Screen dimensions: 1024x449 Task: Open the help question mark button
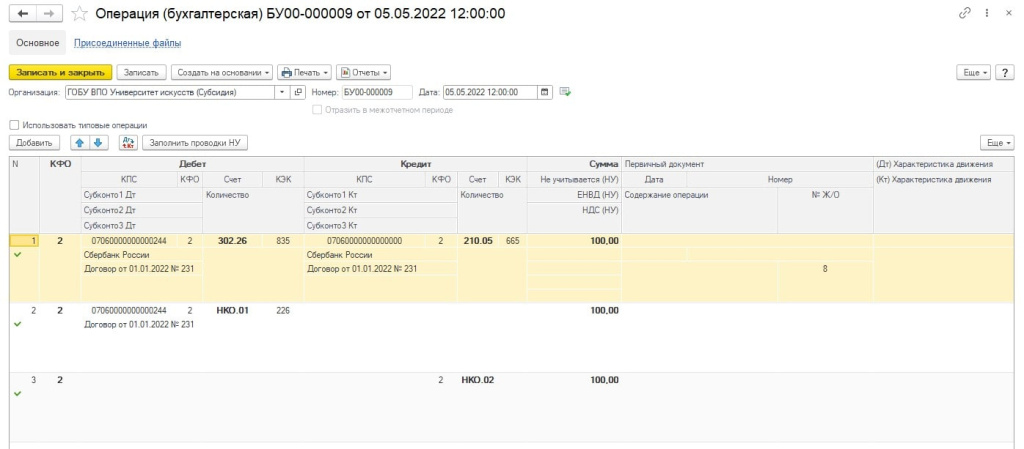click(x=1005, y=72)
